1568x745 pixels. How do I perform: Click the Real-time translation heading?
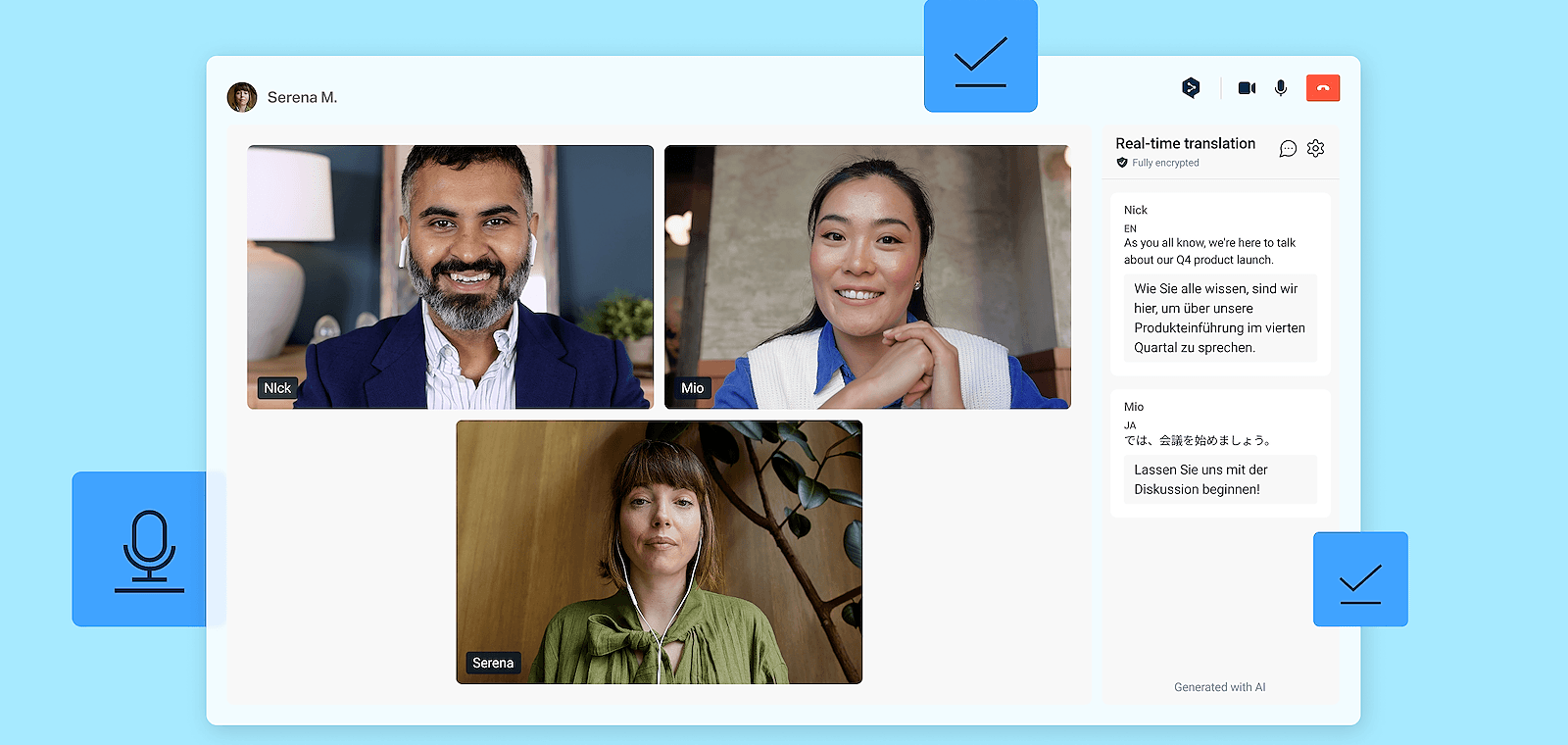(x=1185, y=143)
